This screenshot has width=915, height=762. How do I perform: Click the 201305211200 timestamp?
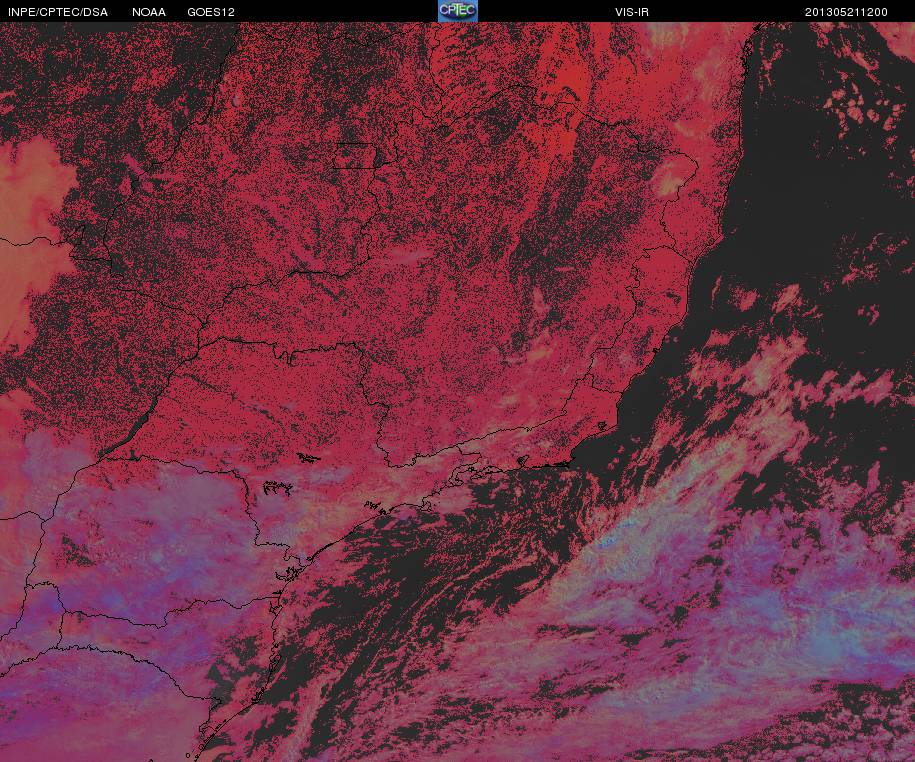[x=846, y=12]
